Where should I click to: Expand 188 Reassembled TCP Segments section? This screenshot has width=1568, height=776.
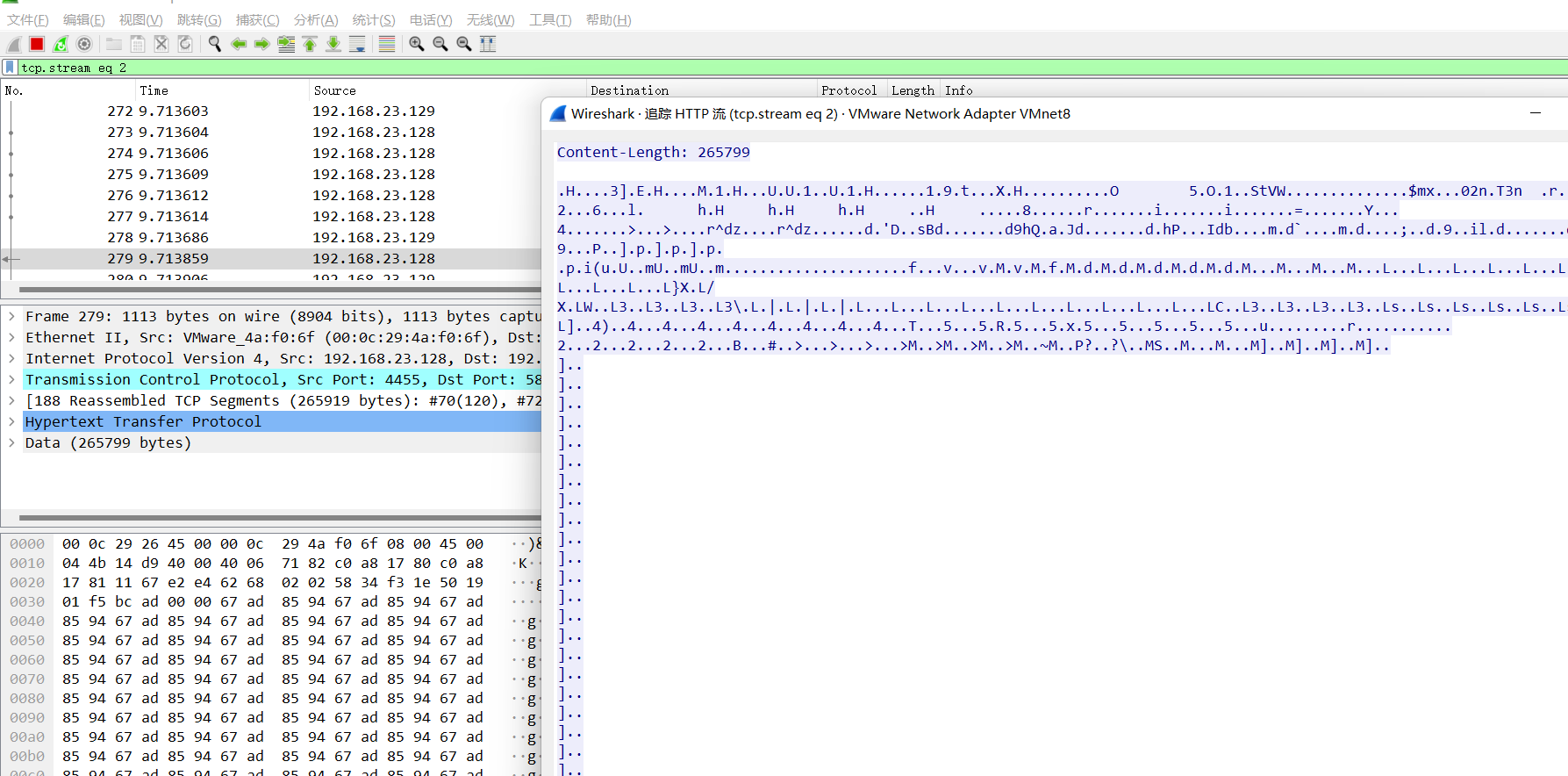tap(11, 400)
